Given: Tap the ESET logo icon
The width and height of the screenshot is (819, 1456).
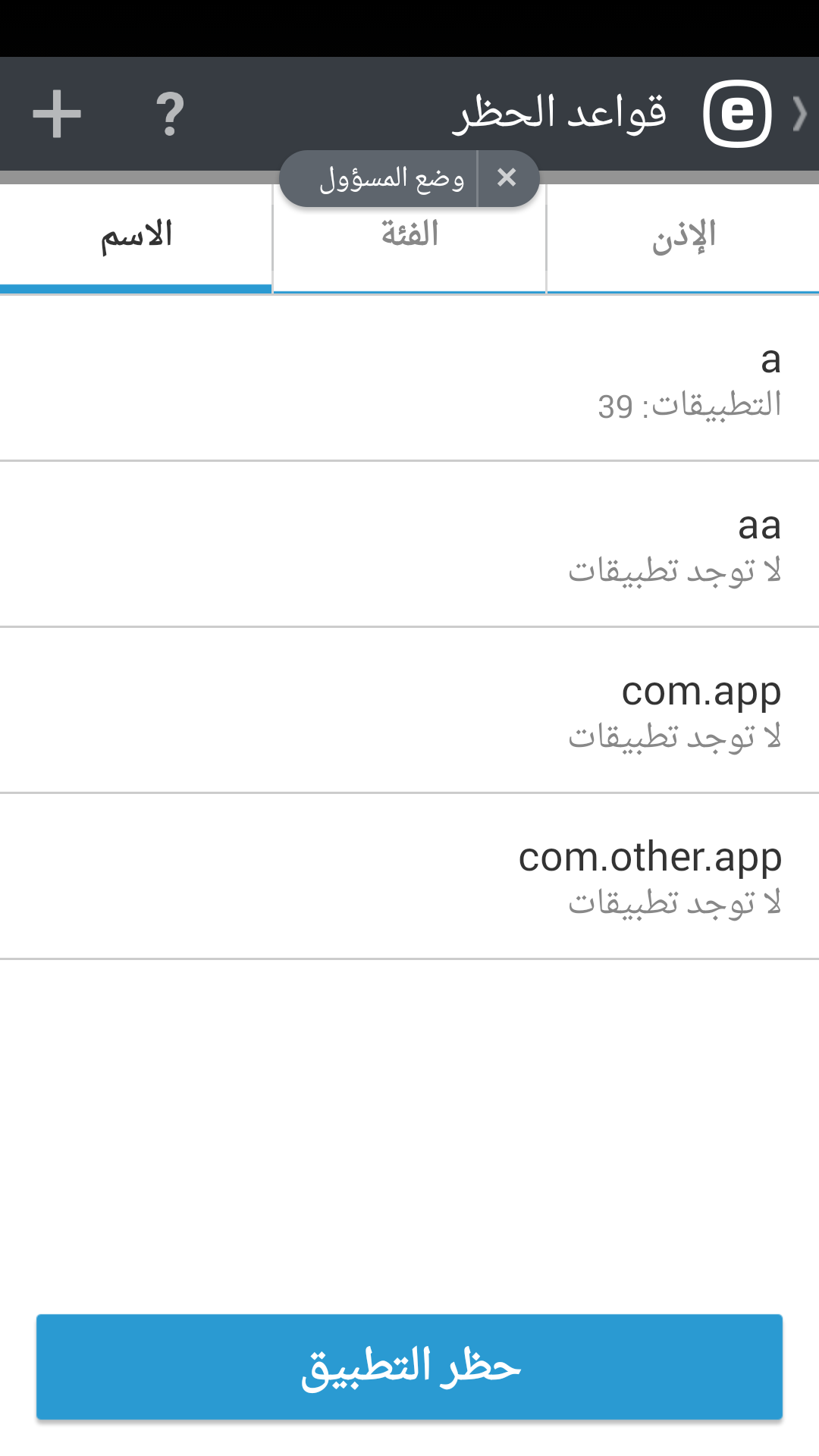Looking at the screenshot, I should point(737,114).
